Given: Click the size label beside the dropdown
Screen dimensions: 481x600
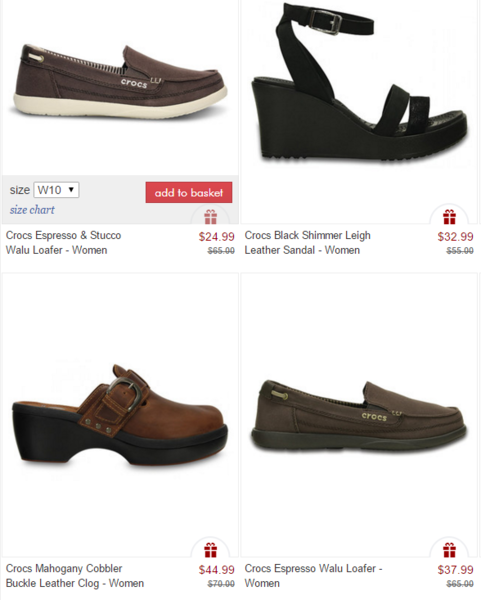Looking at the screenshot, I should (20, 190).
